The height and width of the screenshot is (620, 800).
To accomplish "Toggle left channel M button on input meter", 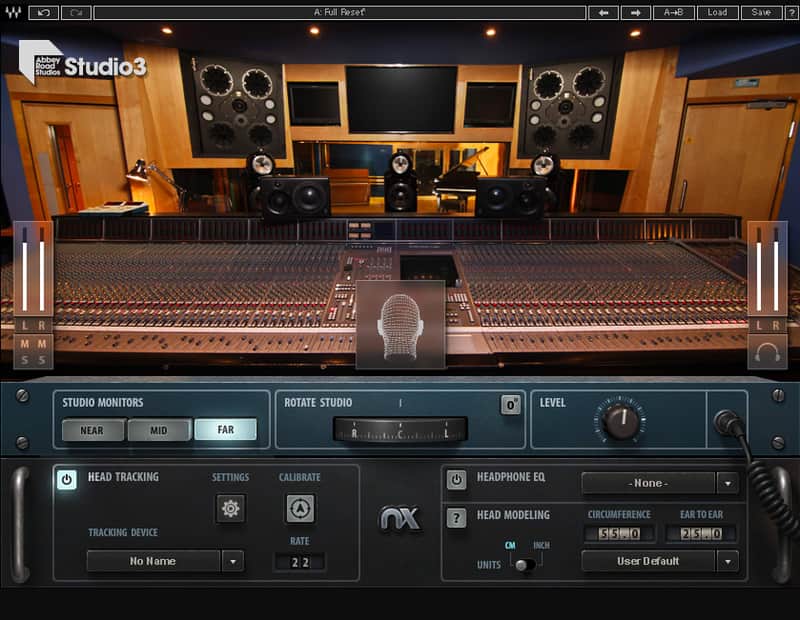I will 24,344.
